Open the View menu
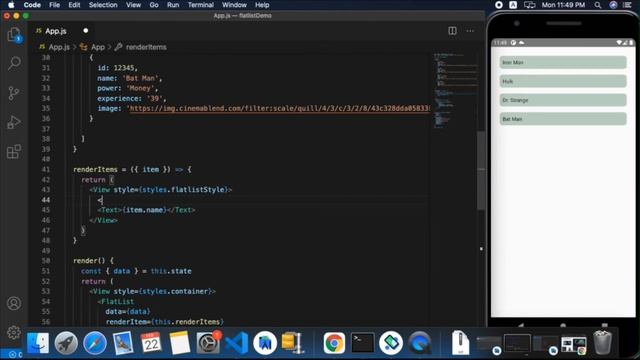 133,5
